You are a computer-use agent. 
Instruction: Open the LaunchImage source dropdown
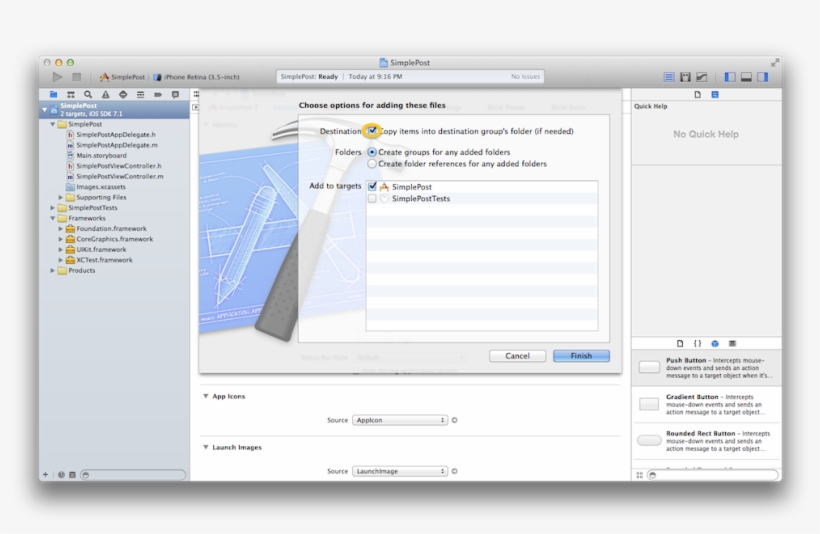tap(400, 471)
